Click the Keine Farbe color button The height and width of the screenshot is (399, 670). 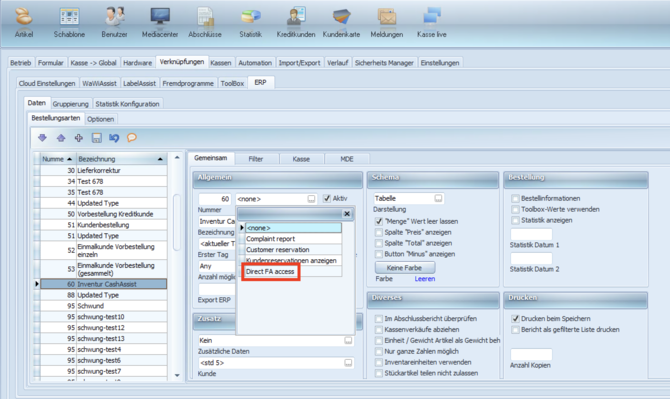(405, 268)
